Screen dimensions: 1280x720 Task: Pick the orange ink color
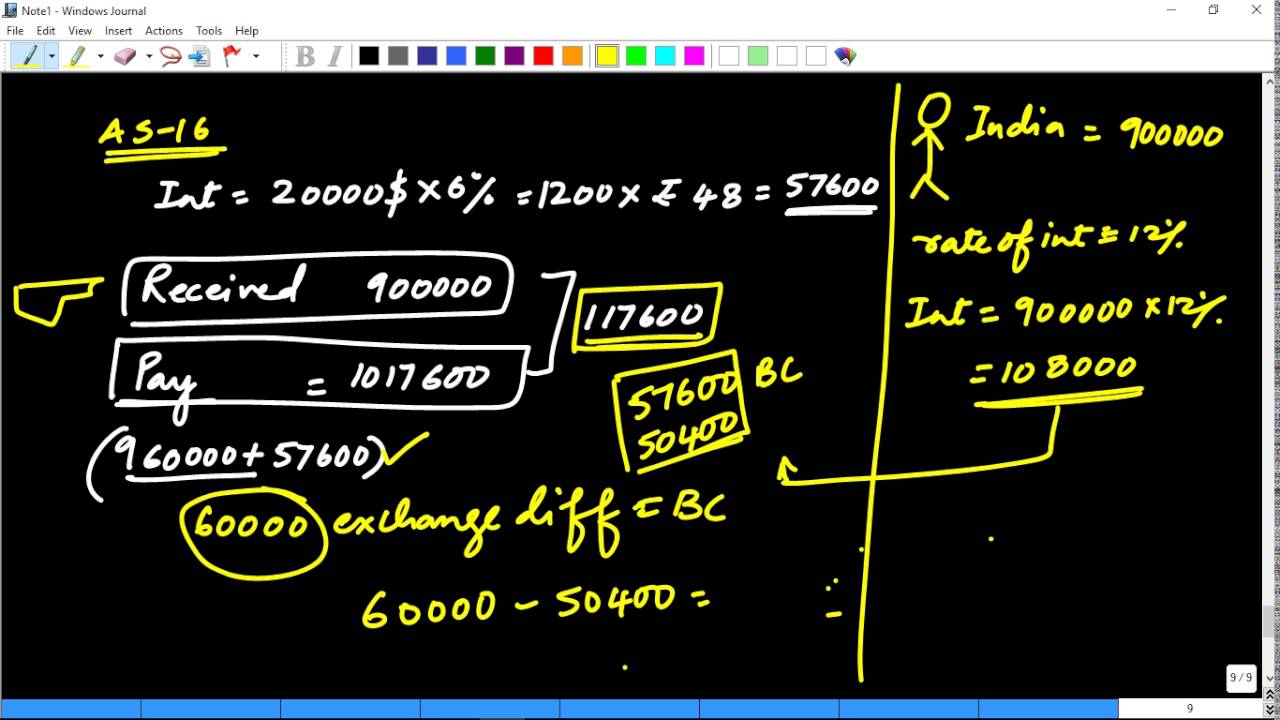572,56
